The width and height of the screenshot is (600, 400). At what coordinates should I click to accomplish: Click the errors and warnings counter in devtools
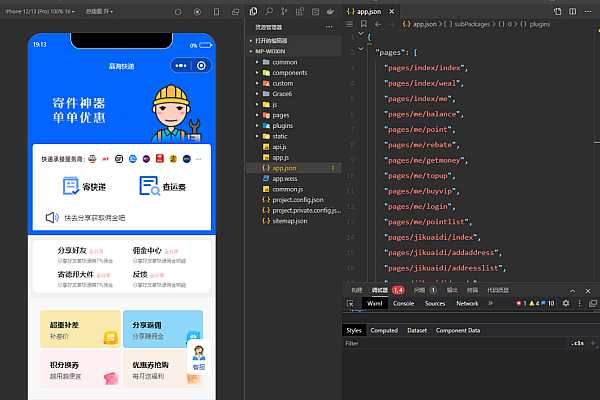click(535, 303)
